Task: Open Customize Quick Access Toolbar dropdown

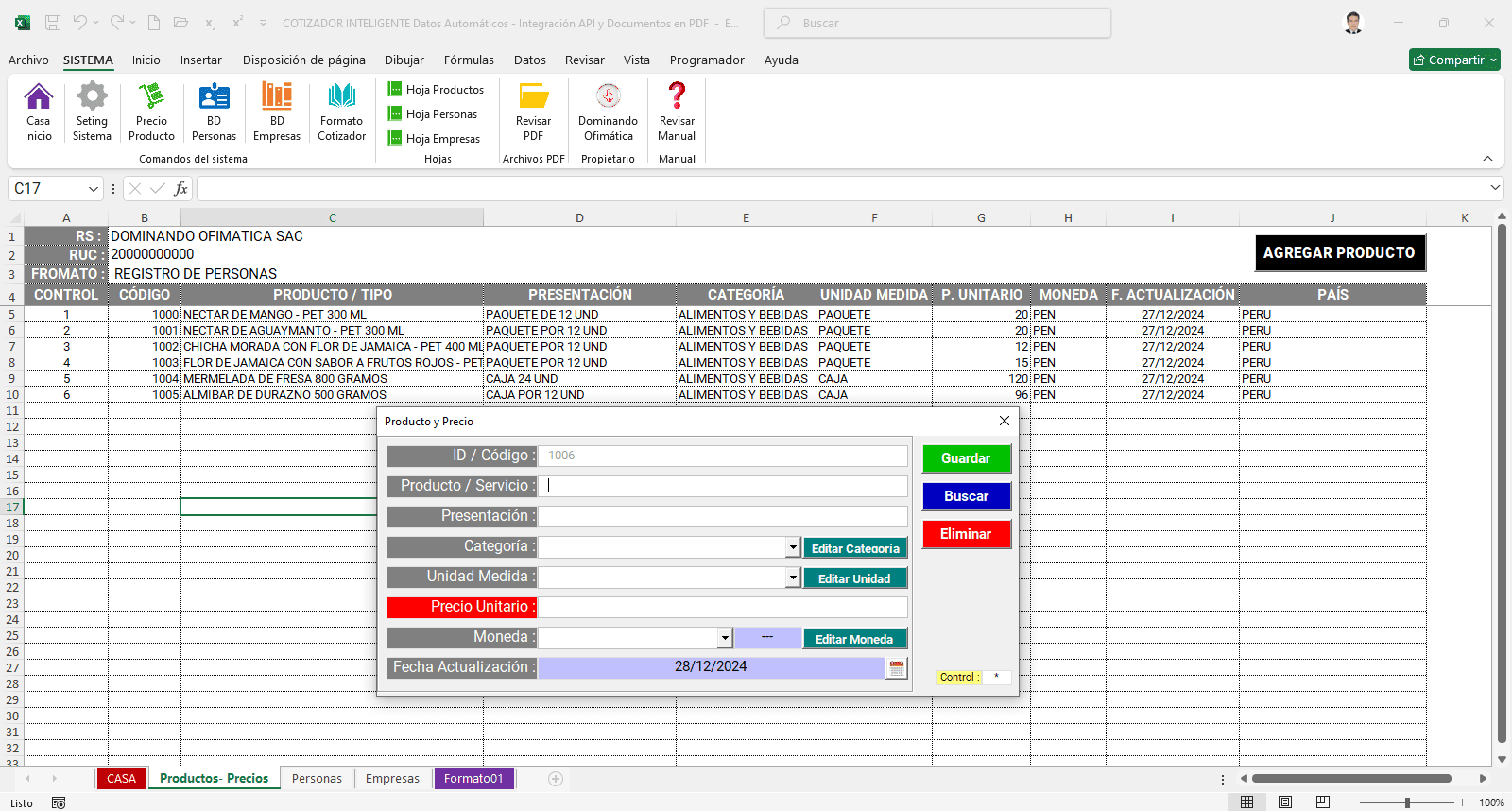Action: 263,23
